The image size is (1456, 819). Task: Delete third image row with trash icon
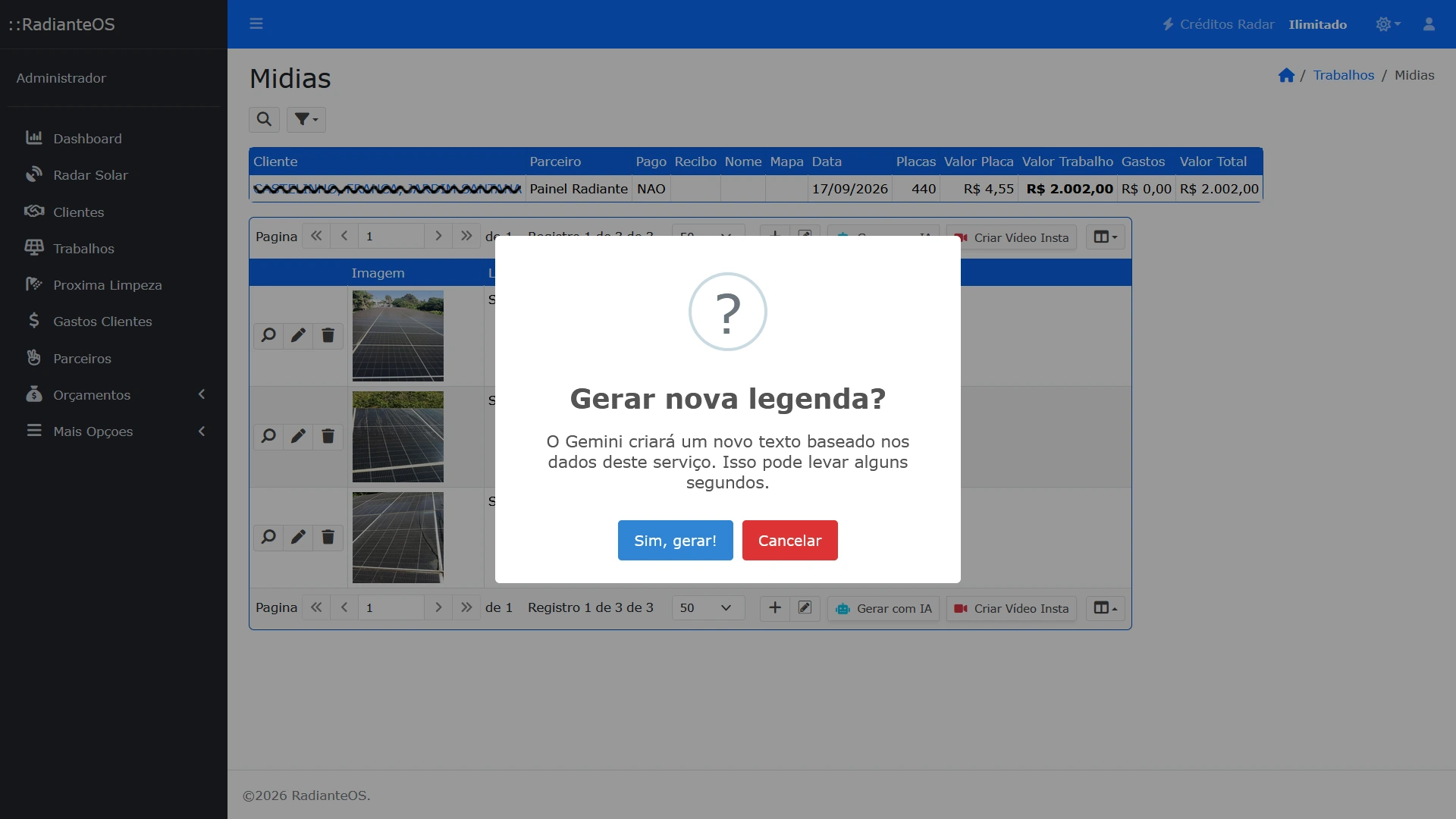point(328,537)
